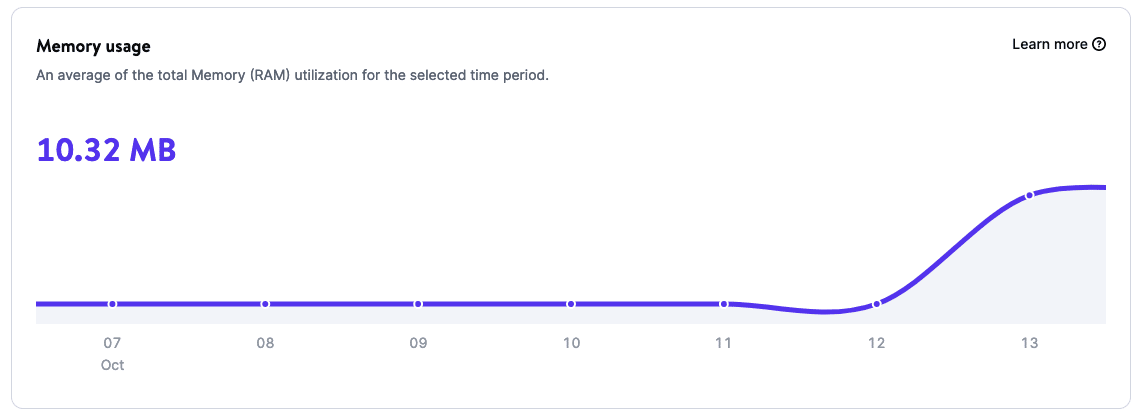Click the 10.32 MB memory value
1141x418 pixels.
pos(106,150)
